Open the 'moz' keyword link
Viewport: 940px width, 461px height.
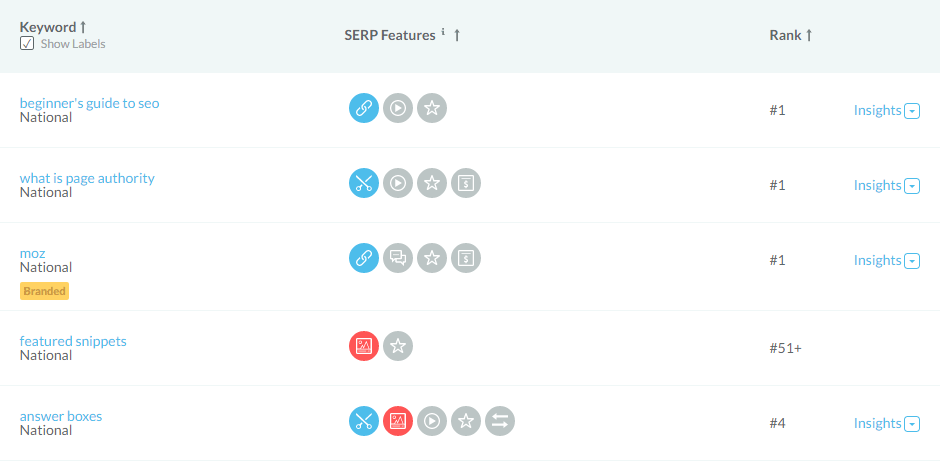coord(33,253)
